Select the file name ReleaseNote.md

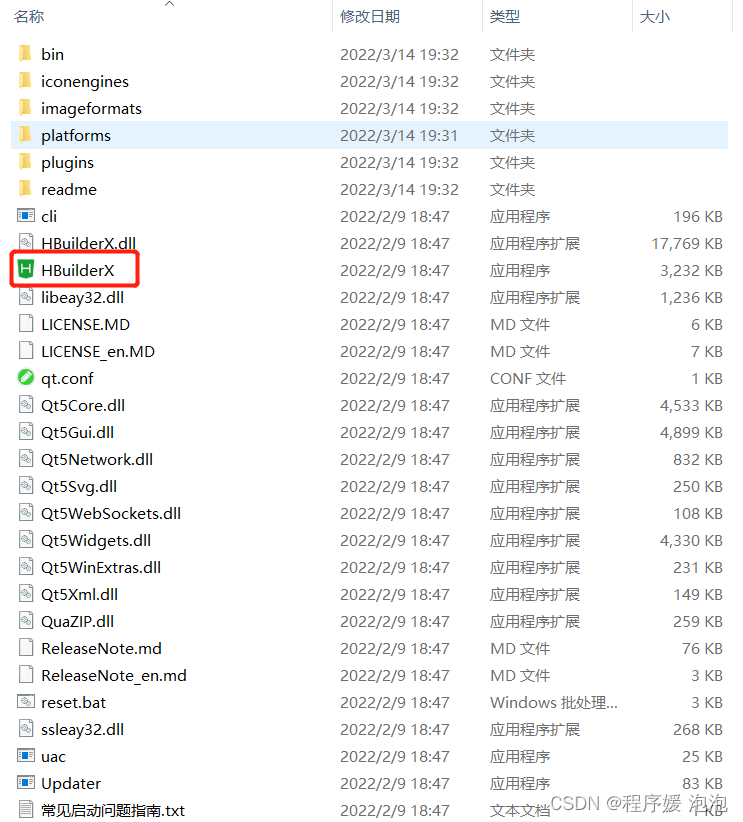[x=101, y=648]
